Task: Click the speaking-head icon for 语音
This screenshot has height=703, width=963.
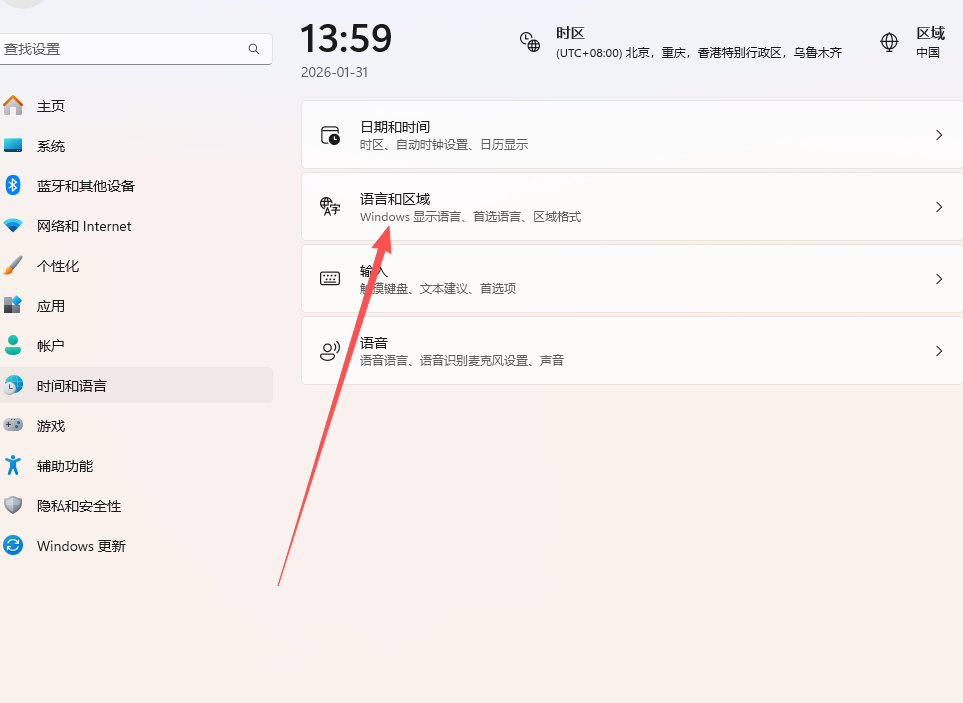Action: pyautogui.click(x=330, y=351)
